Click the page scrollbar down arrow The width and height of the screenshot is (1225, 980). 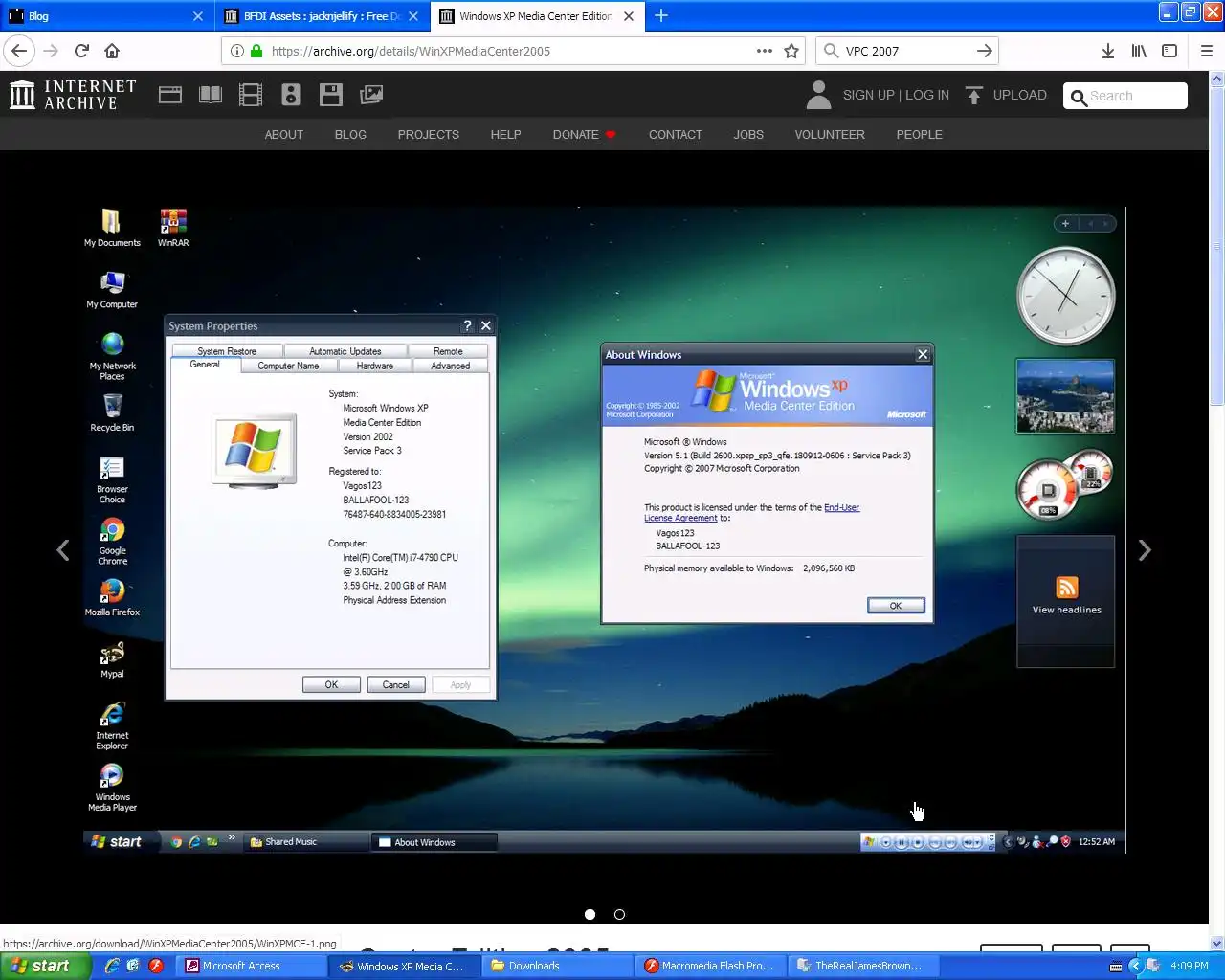point(1216,944)
